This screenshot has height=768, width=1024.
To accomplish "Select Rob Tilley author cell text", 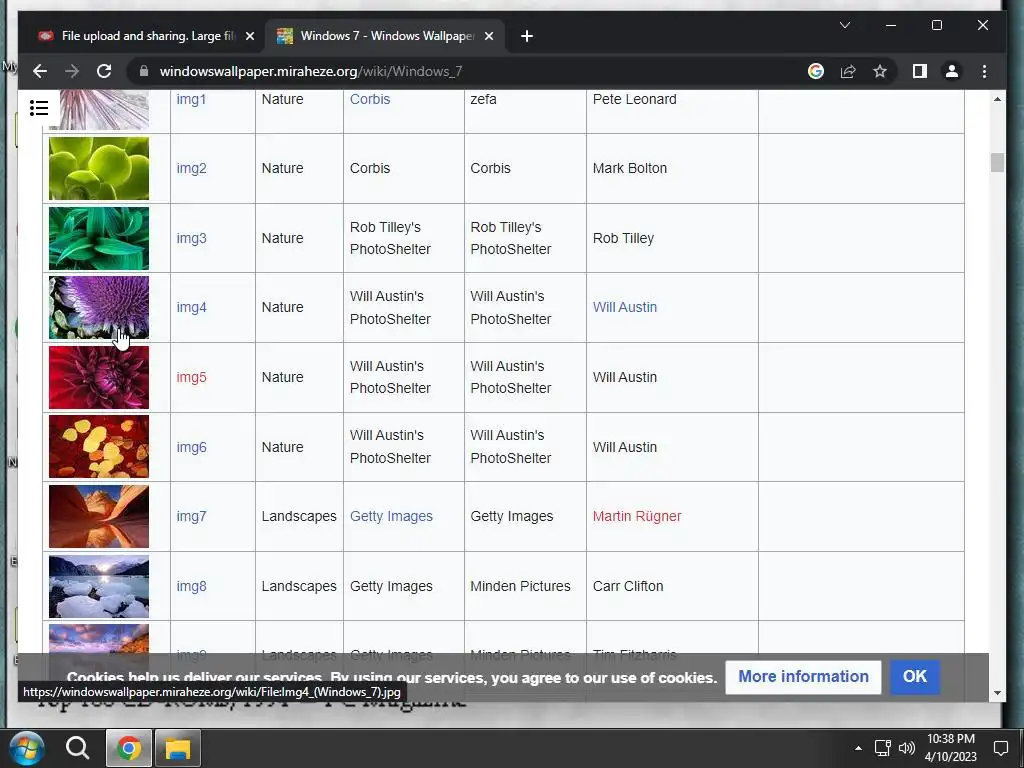I will point(623,238).
